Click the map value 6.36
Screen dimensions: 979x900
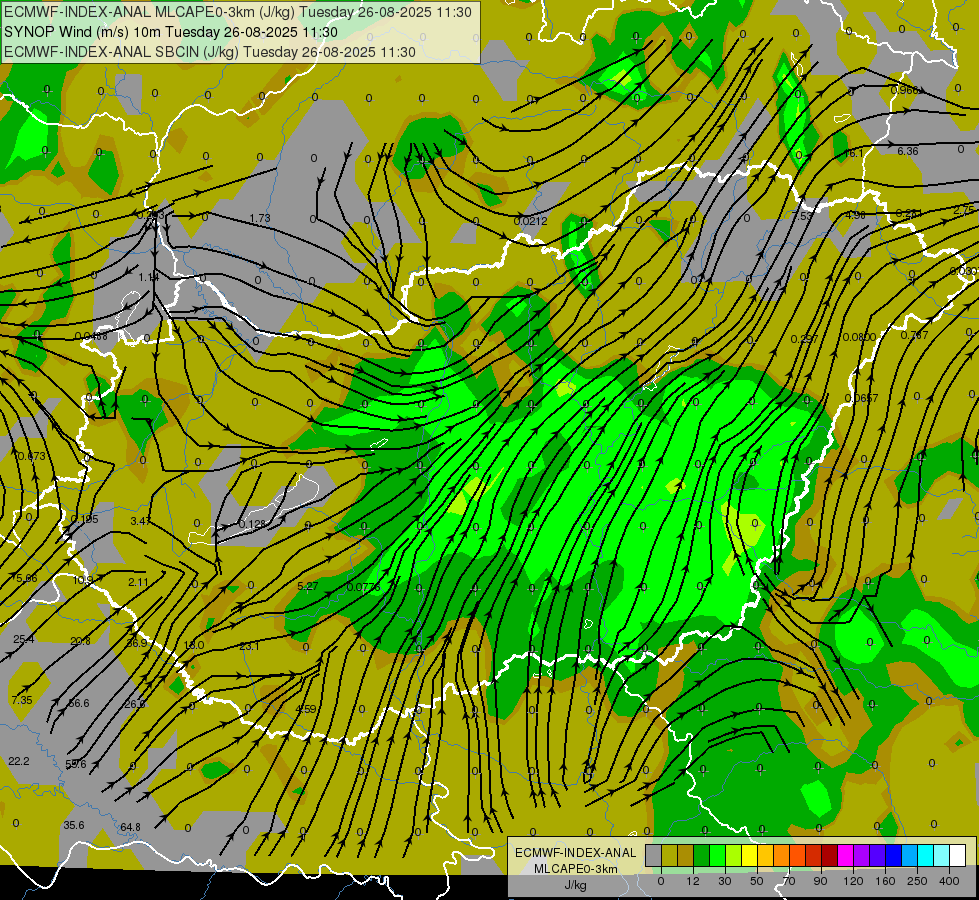[x=908, y=151]
